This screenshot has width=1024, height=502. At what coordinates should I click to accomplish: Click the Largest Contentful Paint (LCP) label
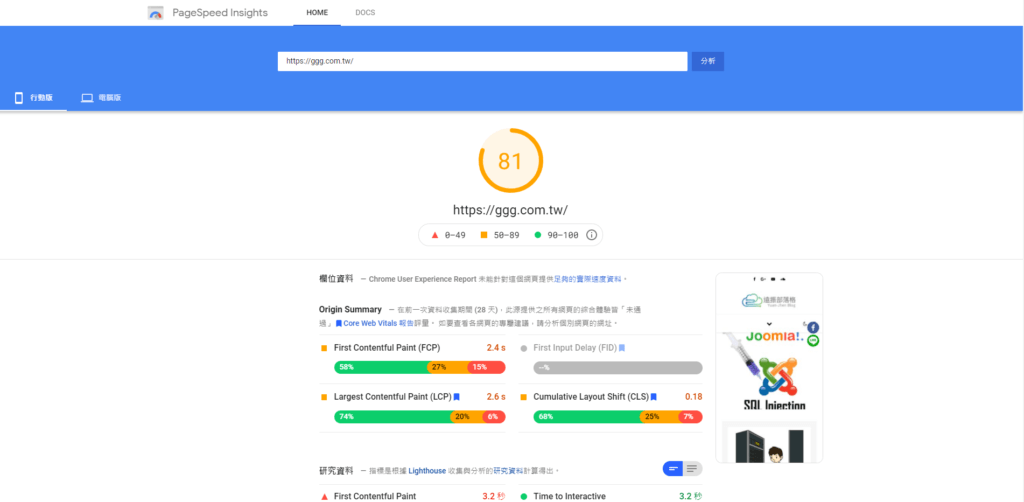click(391, 396)
